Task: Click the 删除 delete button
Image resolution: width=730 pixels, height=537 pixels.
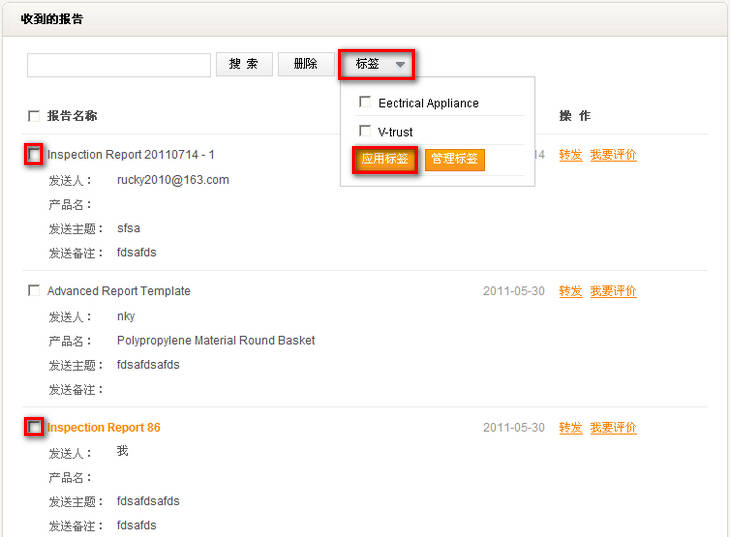Action: click(x=305, y=65)
